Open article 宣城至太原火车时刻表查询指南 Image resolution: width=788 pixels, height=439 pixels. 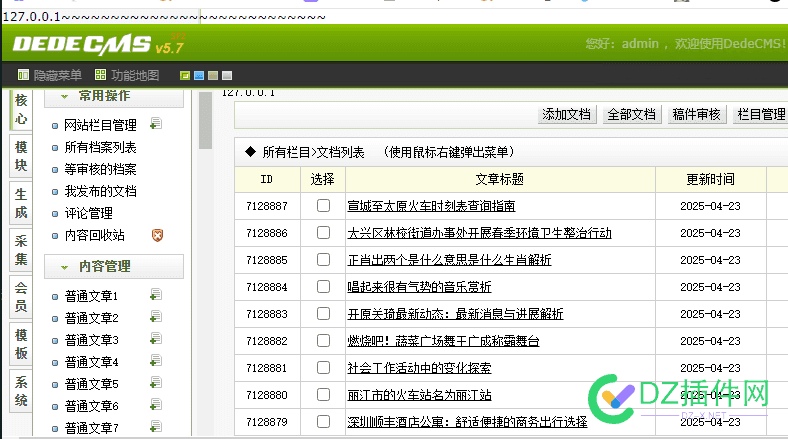(x=431, y=206)
